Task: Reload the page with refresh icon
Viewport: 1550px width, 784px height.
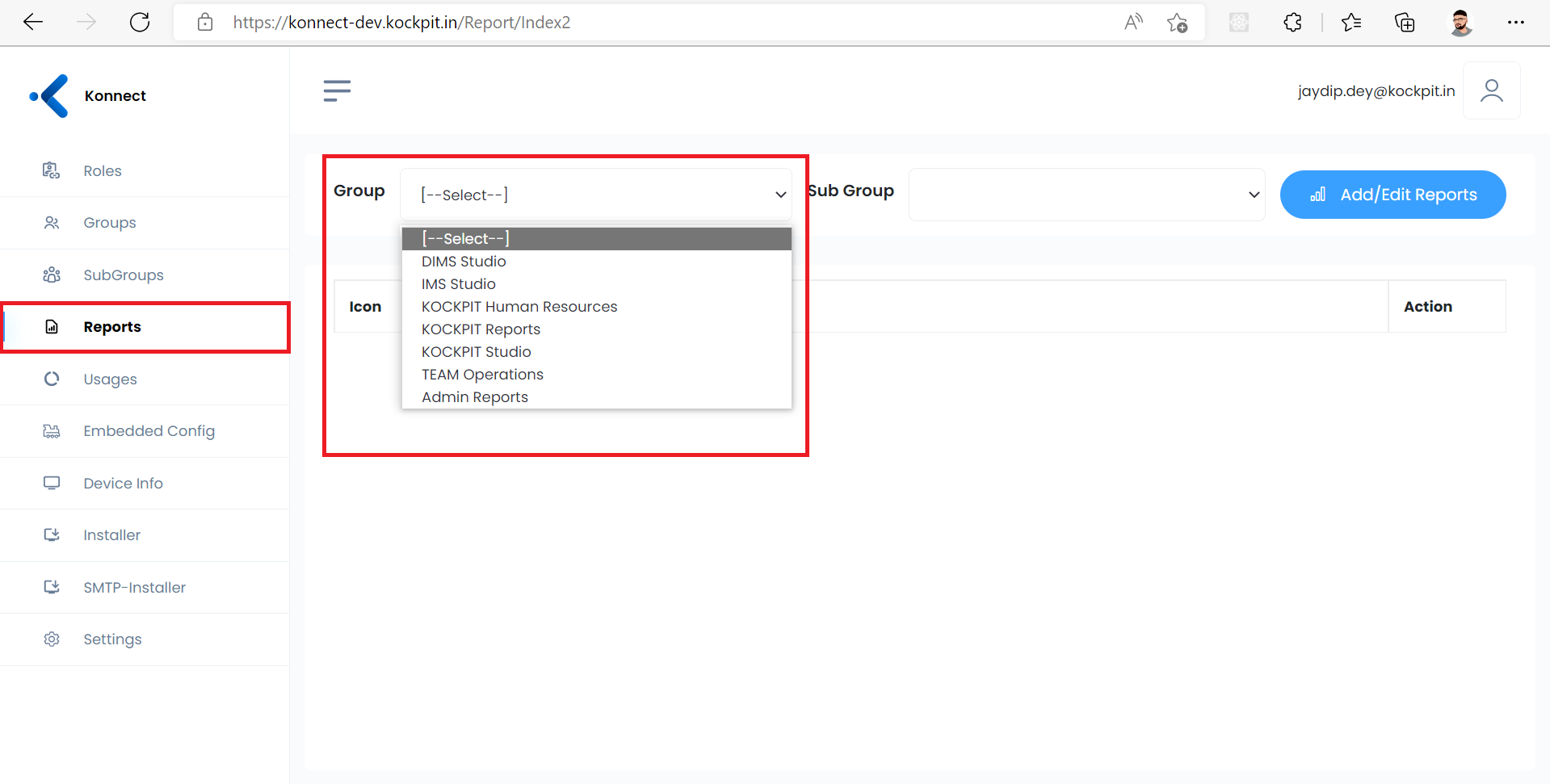Action: pos(140,23)
